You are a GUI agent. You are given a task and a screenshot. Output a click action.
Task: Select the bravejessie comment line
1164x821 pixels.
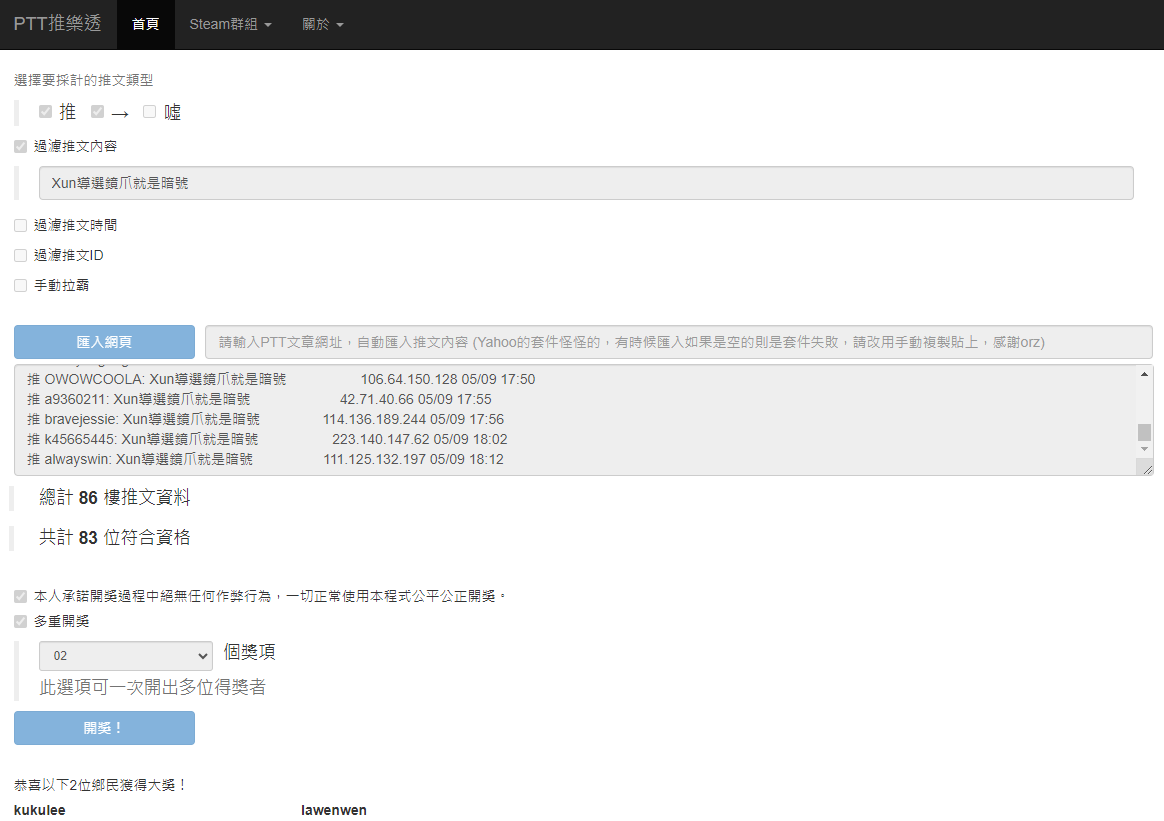(x=266, y=419)
